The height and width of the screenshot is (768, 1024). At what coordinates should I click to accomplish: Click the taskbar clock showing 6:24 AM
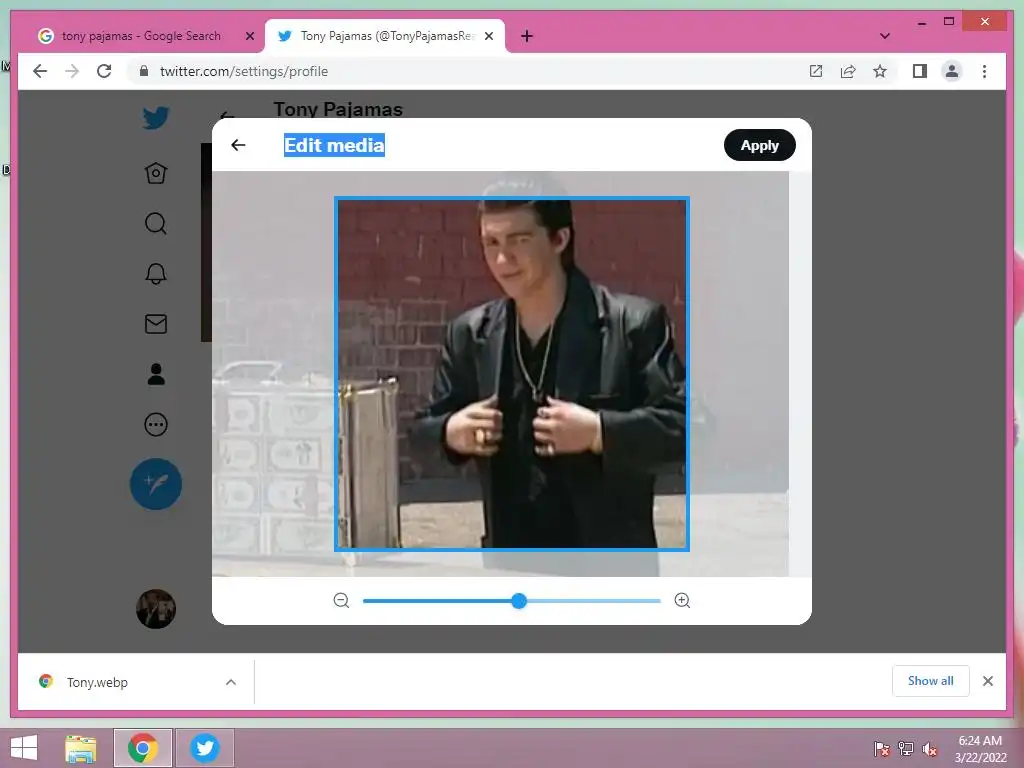point(980,749)
